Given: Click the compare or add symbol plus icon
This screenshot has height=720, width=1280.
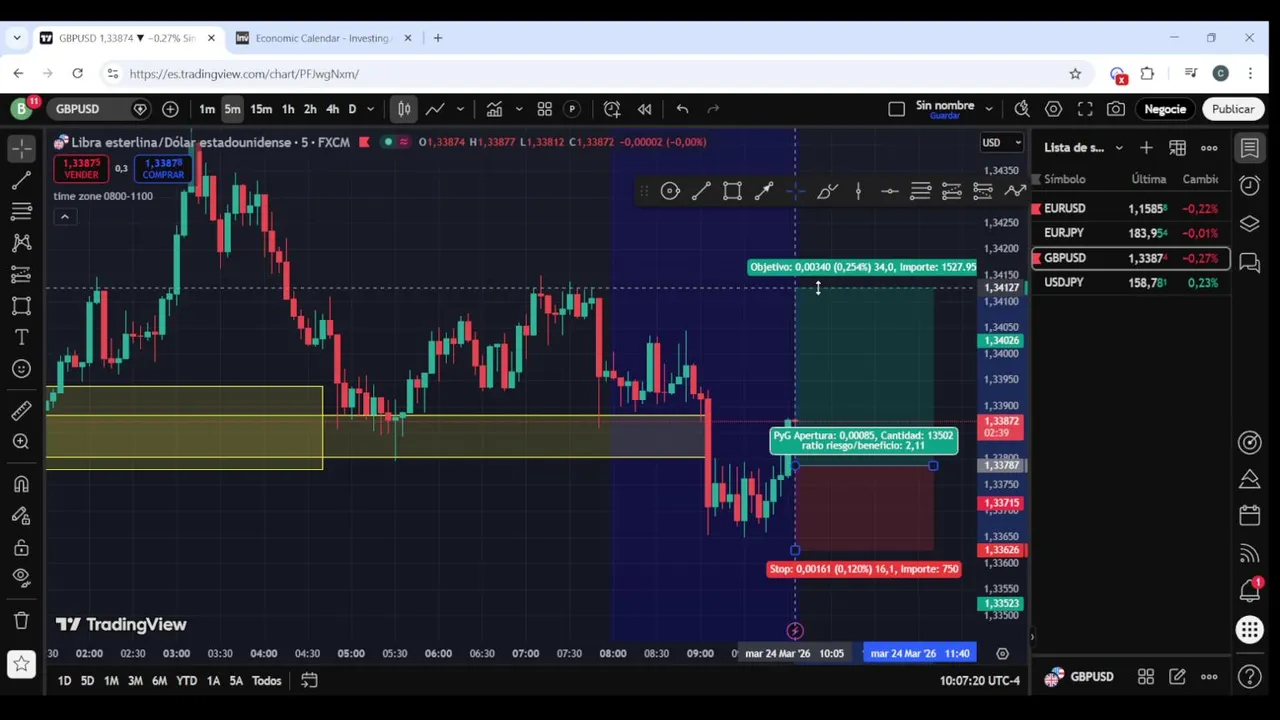Looking at the screenshot, I should click(x=170, y=109).
